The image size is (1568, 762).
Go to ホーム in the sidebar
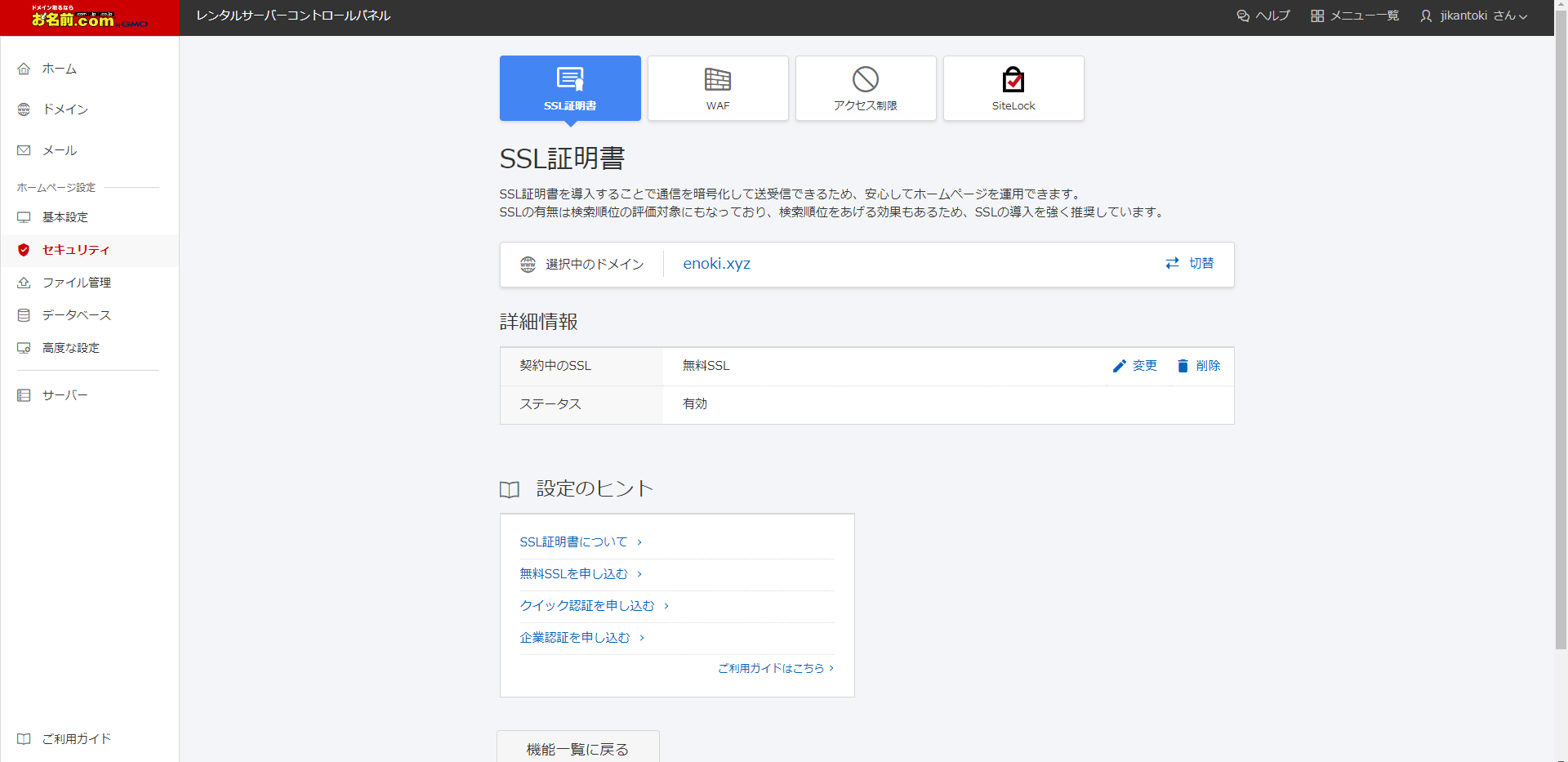59,69
